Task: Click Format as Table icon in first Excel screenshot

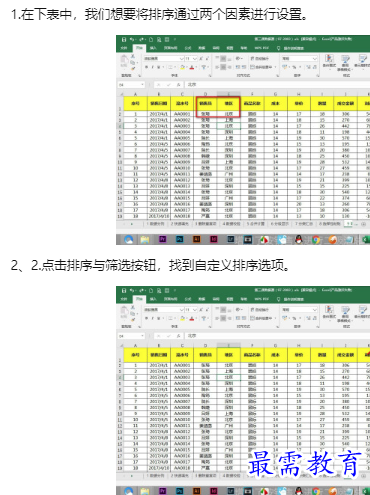Action: 345,59
